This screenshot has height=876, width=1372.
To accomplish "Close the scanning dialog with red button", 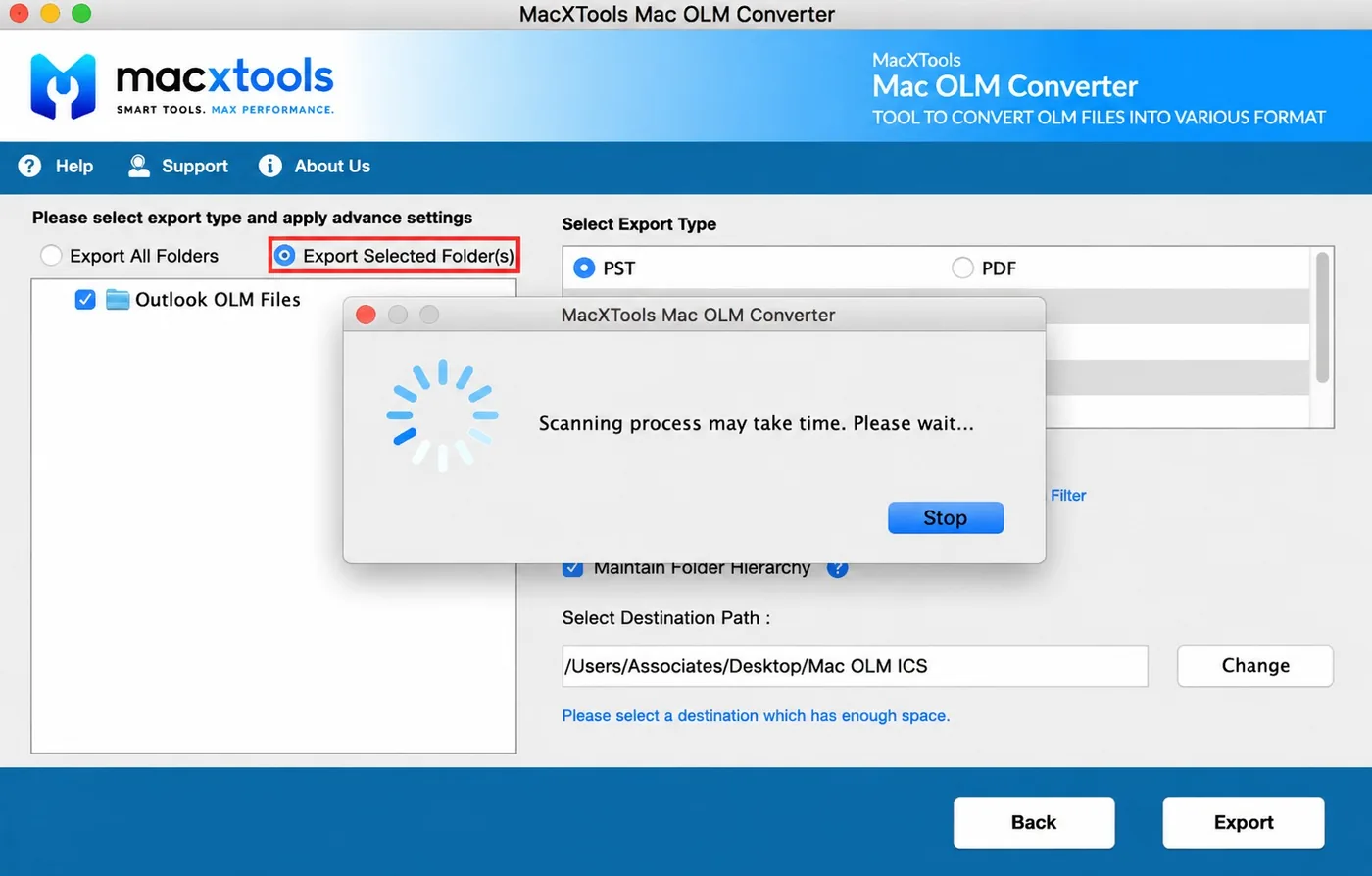I will [x=366, y=315].
